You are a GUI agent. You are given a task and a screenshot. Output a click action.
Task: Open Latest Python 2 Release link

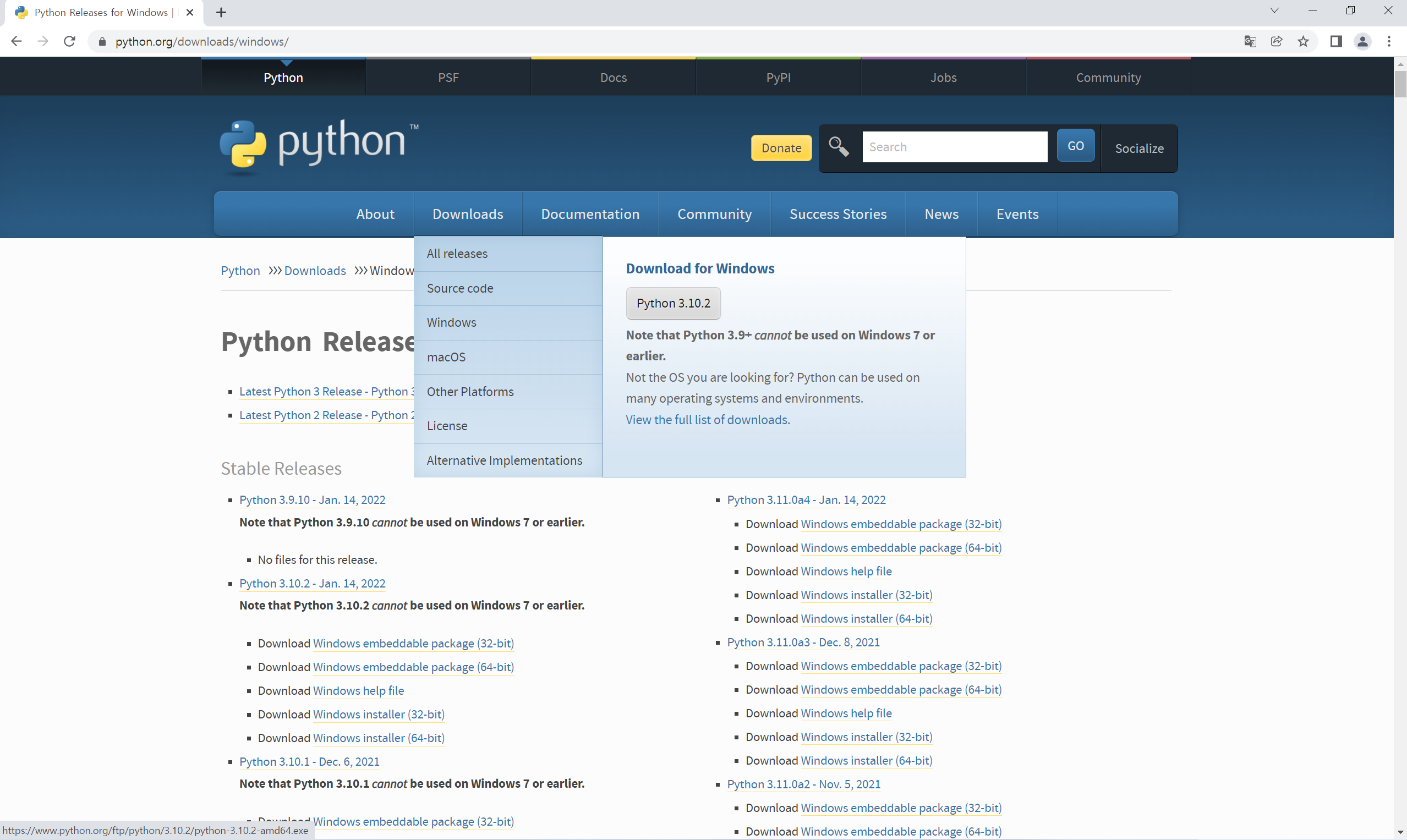327,415
